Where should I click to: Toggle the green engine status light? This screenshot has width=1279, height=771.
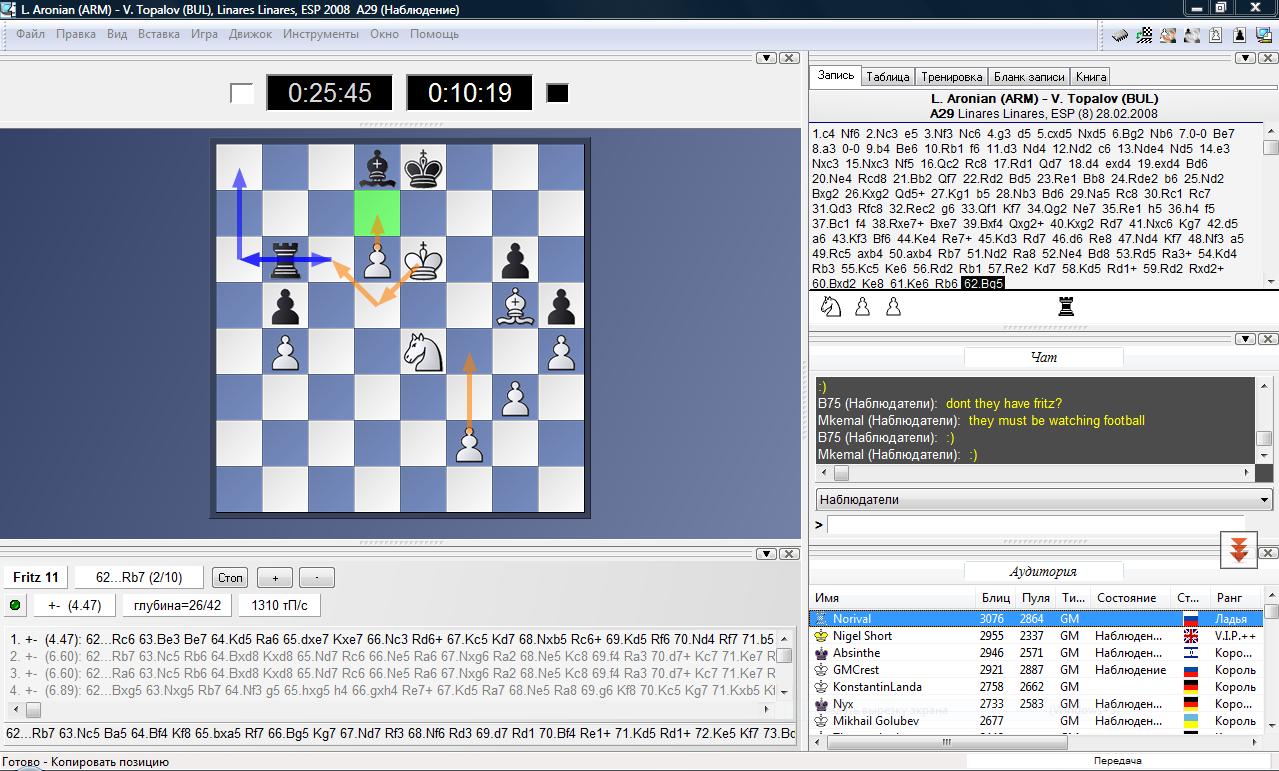pyautogui.click(x=16, y=605)
